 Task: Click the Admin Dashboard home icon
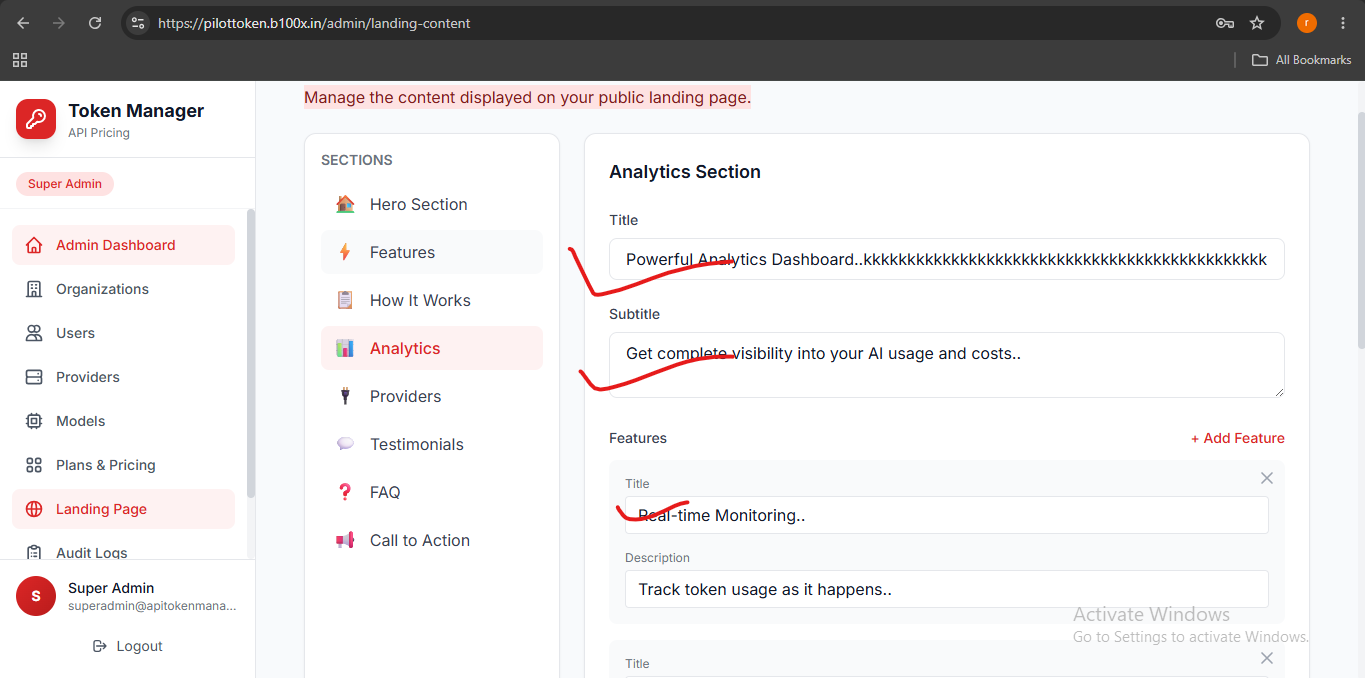34,245
